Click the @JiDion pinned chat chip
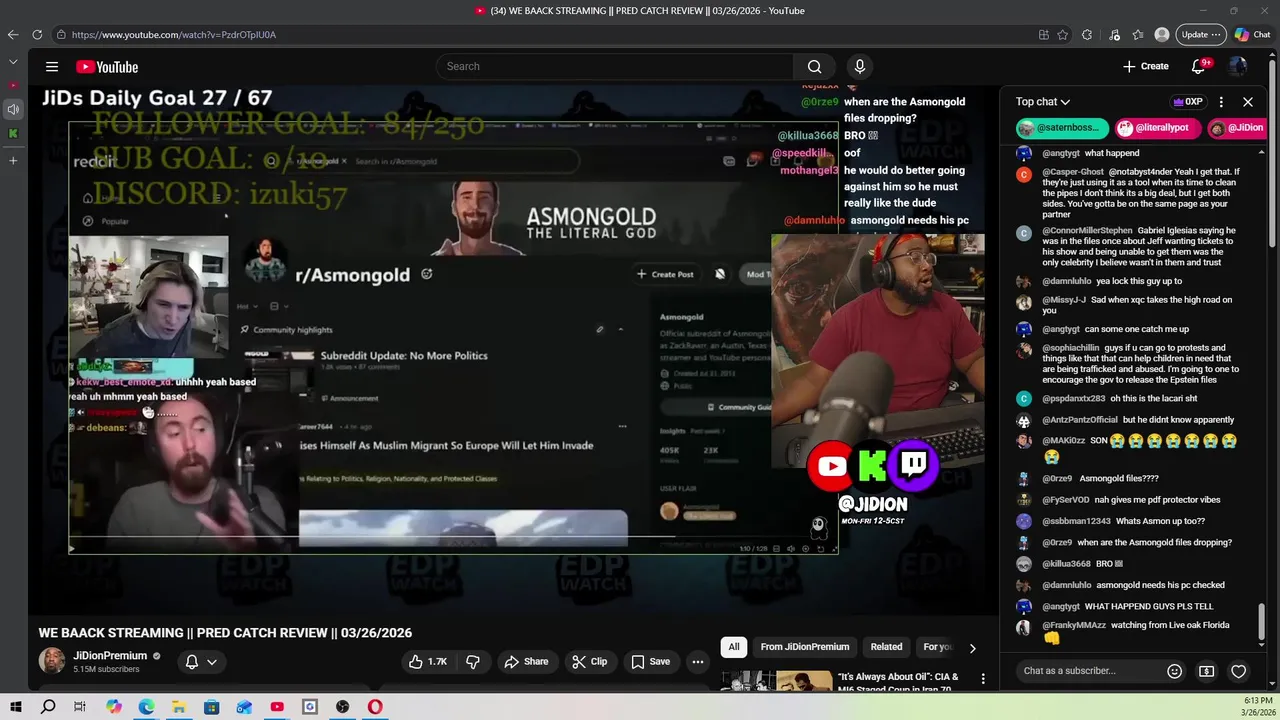The width and height of the screenshot is (1280, 720). click(1236, 128)
